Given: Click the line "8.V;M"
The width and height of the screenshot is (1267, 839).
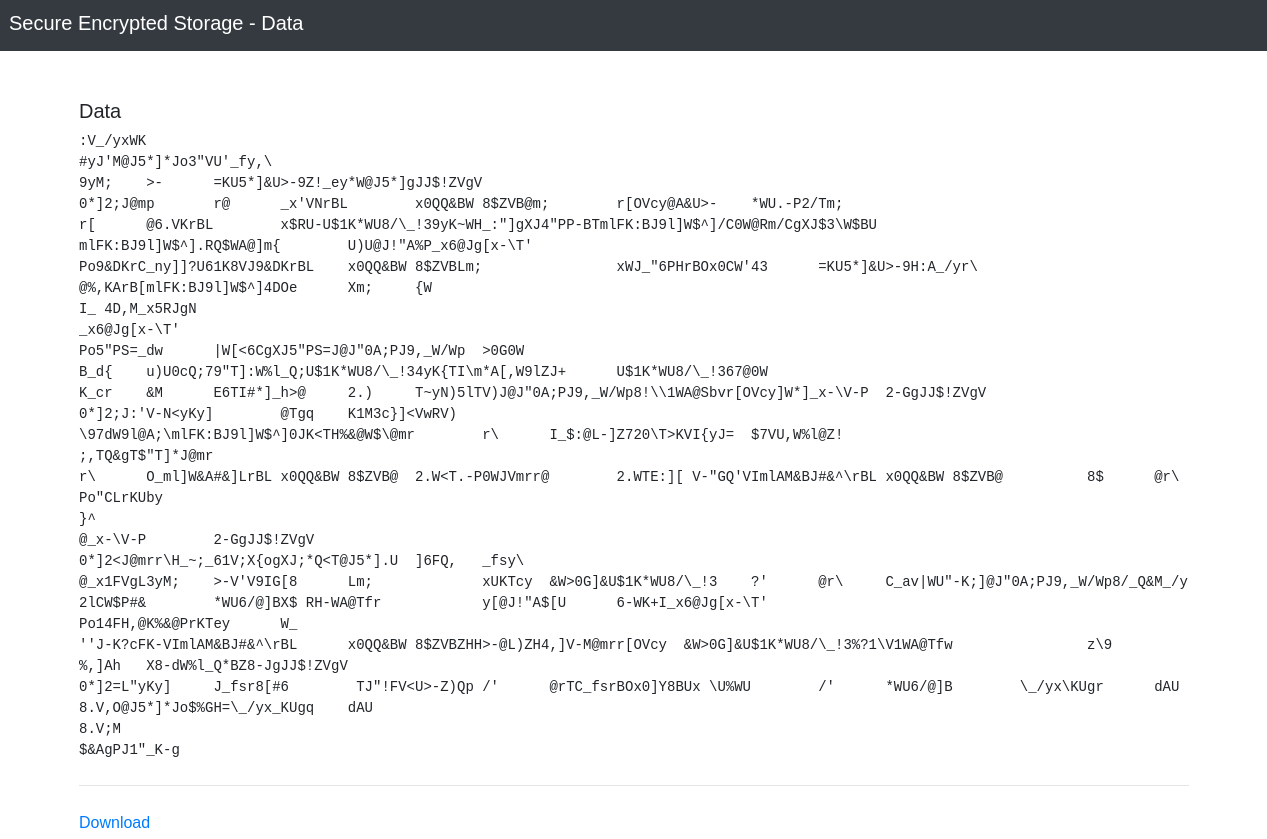Looking at the screenshot, I should click(x=100, y=729).
